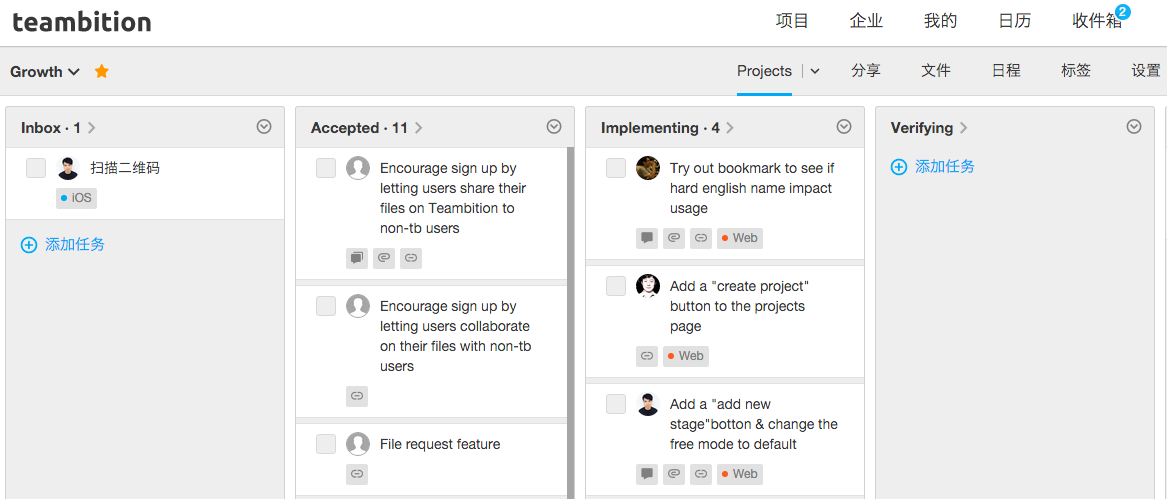Mark "create project" button task complete
Viewport: 1167px width, 499px height.
616,286
